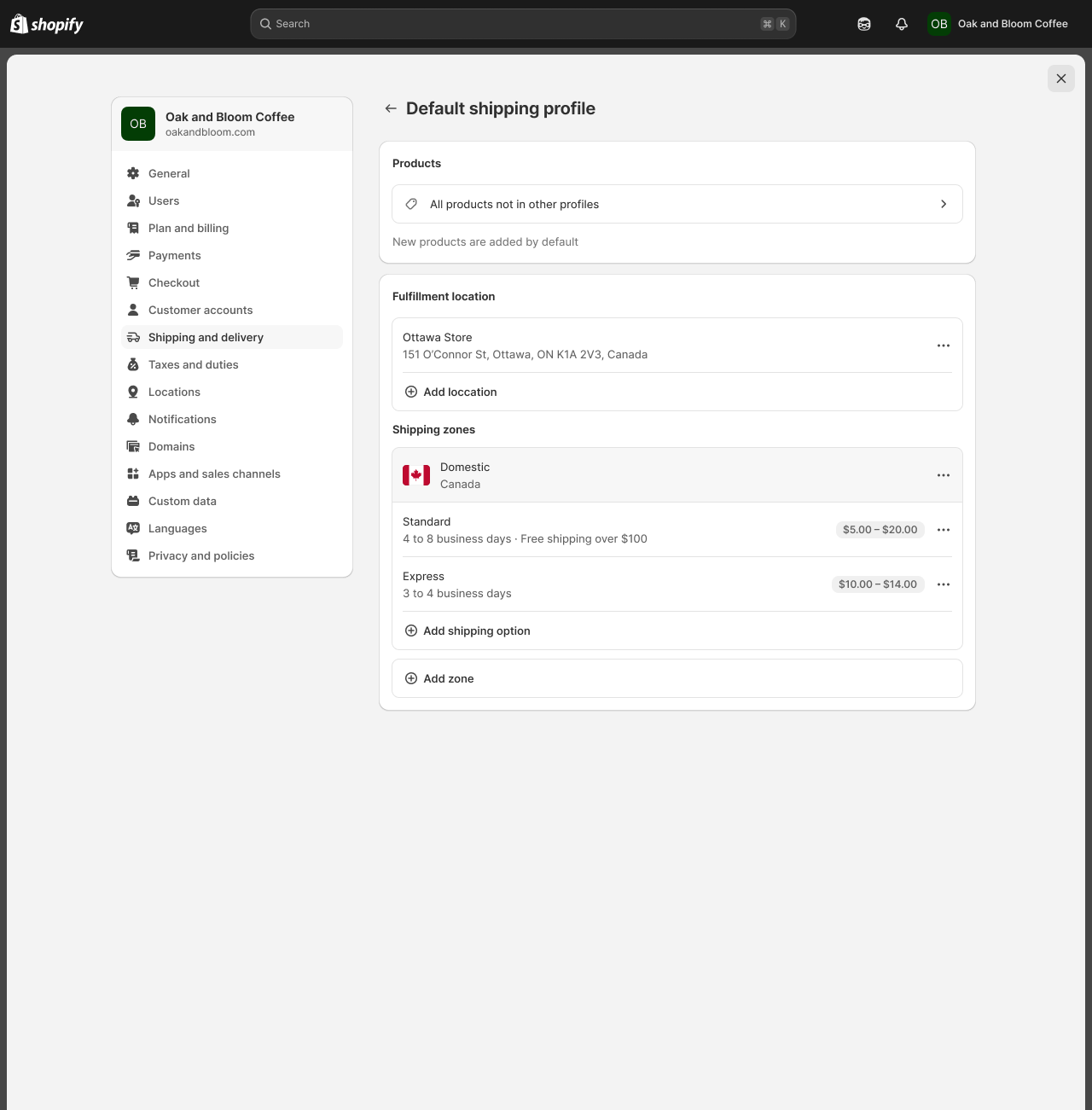Click the Taxes and duties icon
This screenshot has height=1110, width=1092.
click(133, 364)
